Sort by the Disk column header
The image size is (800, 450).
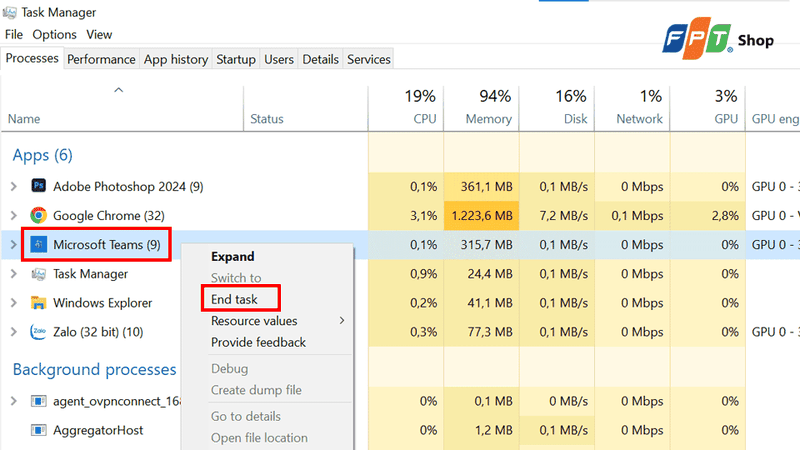click(557, 109)
